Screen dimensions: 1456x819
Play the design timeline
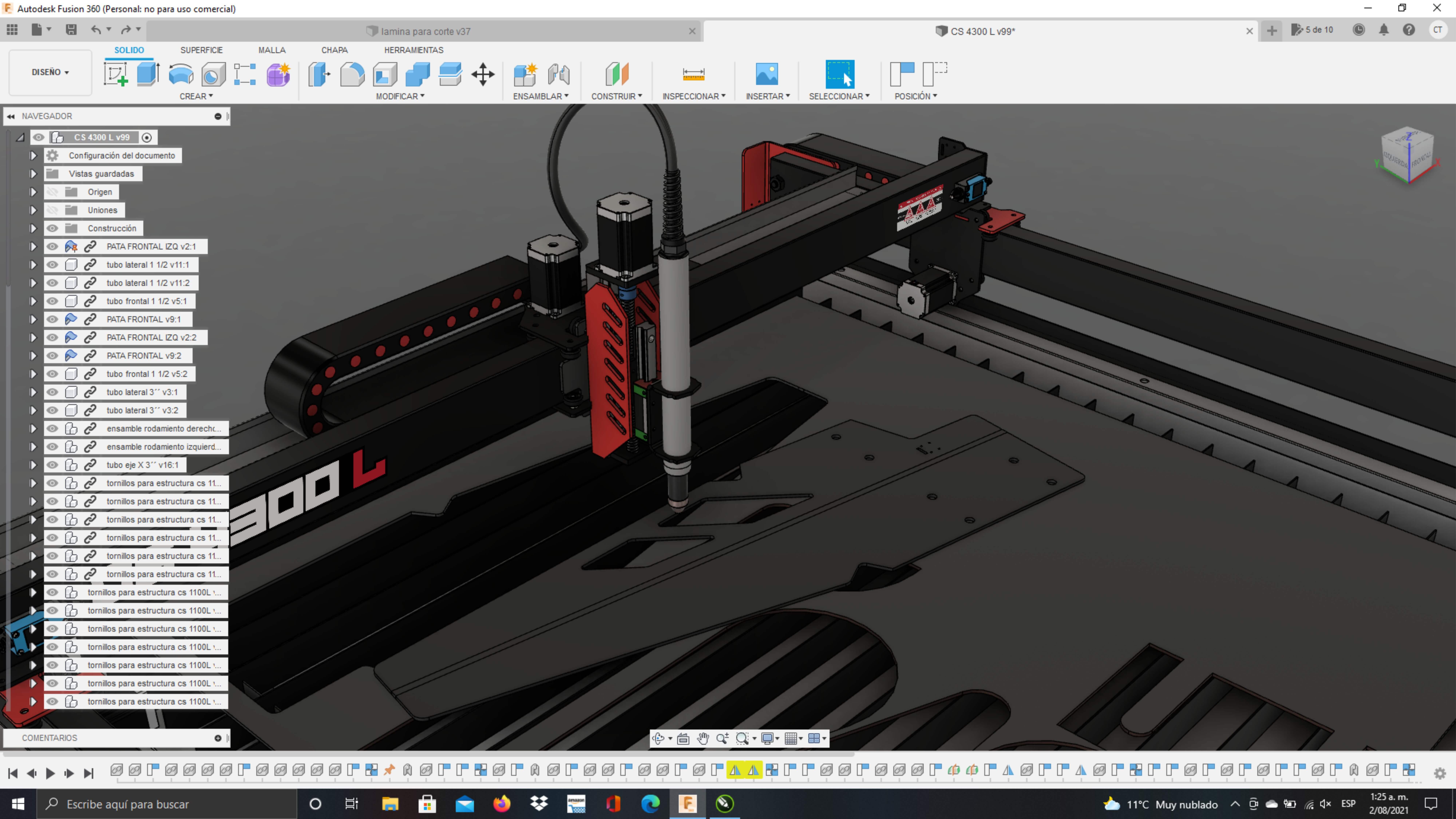point(50,773)
